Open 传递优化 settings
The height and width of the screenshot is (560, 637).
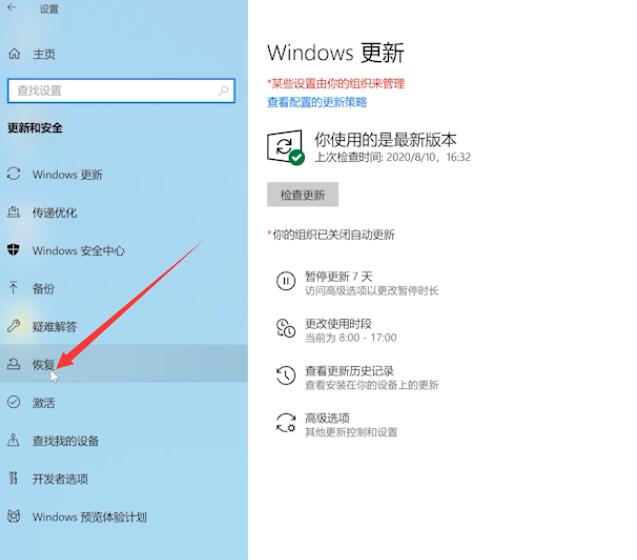point(54,213)
